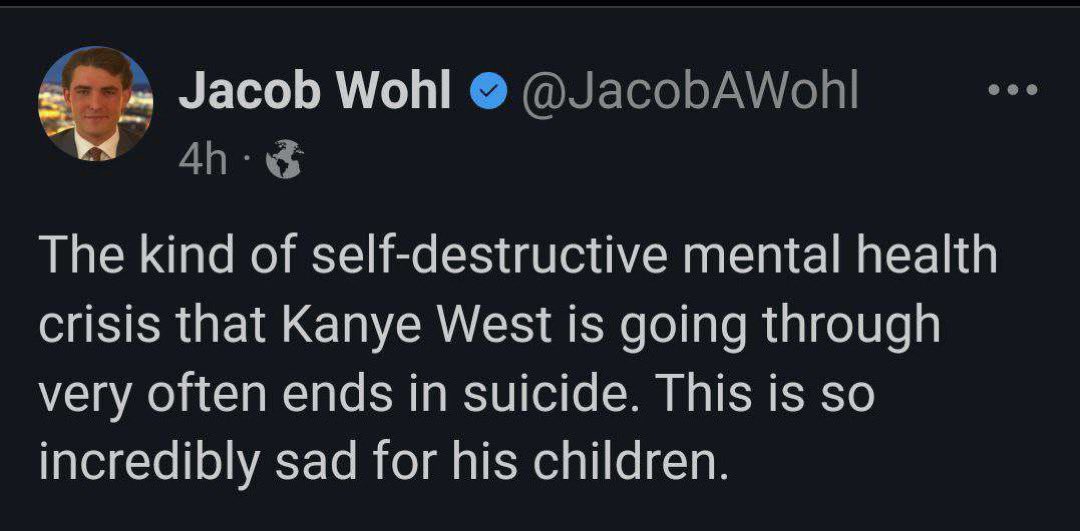Open the Jacob Wohl display name
The width and height of the screenshot is (1080, 531).
[315, 93]
